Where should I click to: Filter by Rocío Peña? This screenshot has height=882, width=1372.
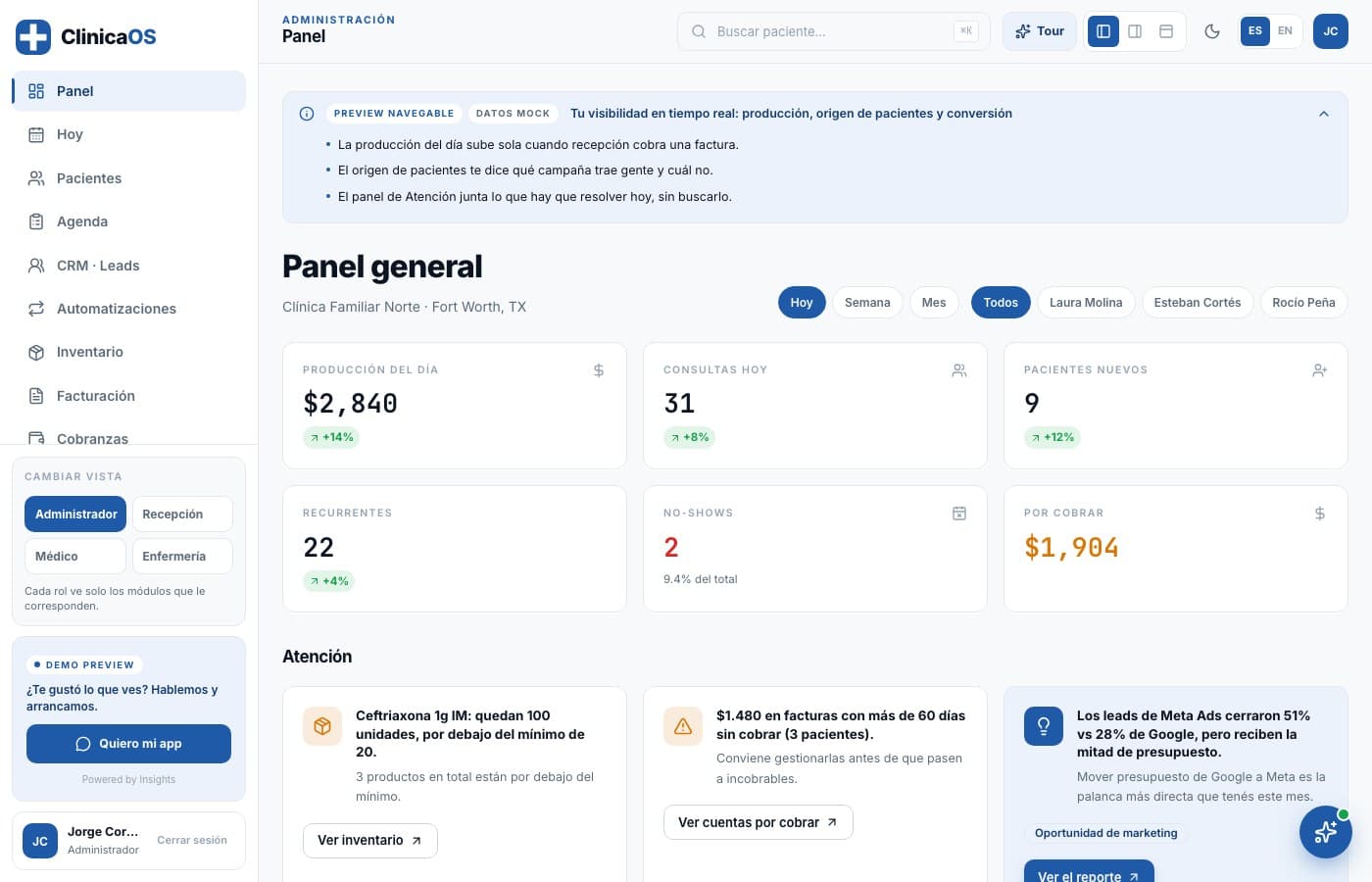1303,303
